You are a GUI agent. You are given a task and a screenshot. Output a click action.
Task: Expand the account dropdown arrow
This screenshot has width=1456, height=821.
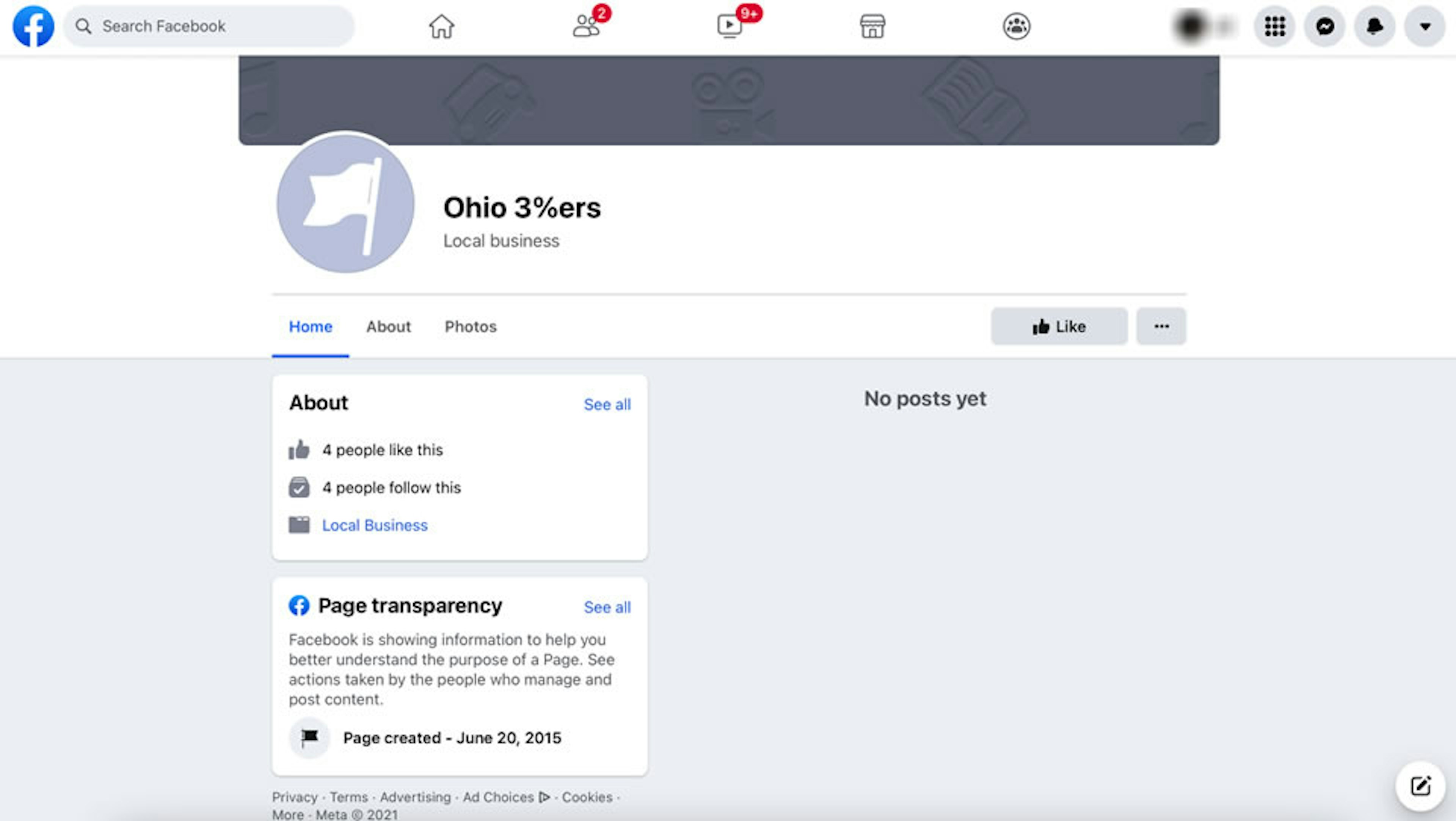pyautogui.click(x=1425, y=26)
